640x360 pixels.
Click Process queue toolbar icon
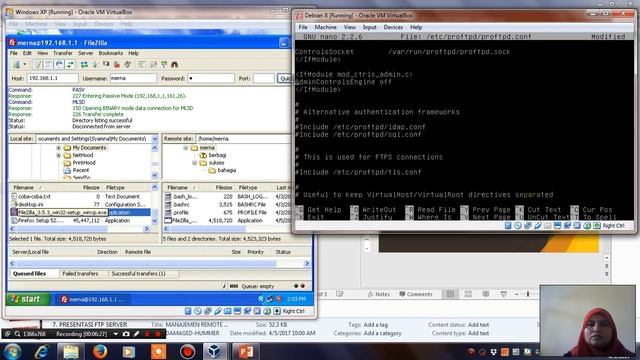pyautogui.click(x=95, y=64)
